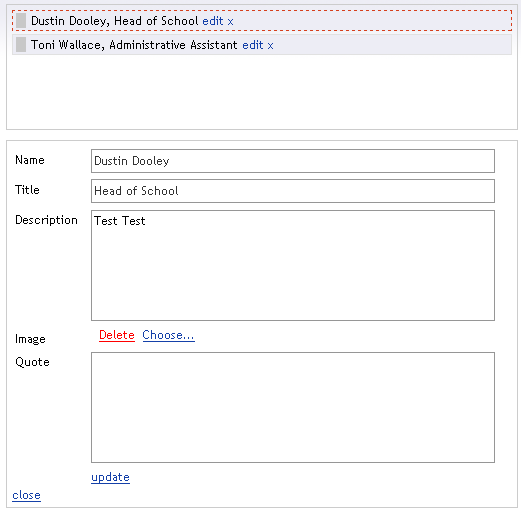Save changes with the update link

110,477
